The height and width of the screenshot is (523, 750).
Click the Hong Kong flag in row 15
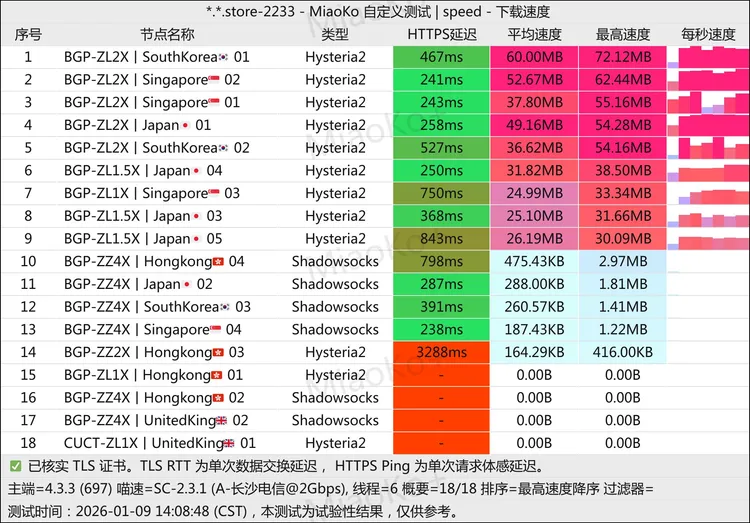pyautogui.click(x=218, y=376)
